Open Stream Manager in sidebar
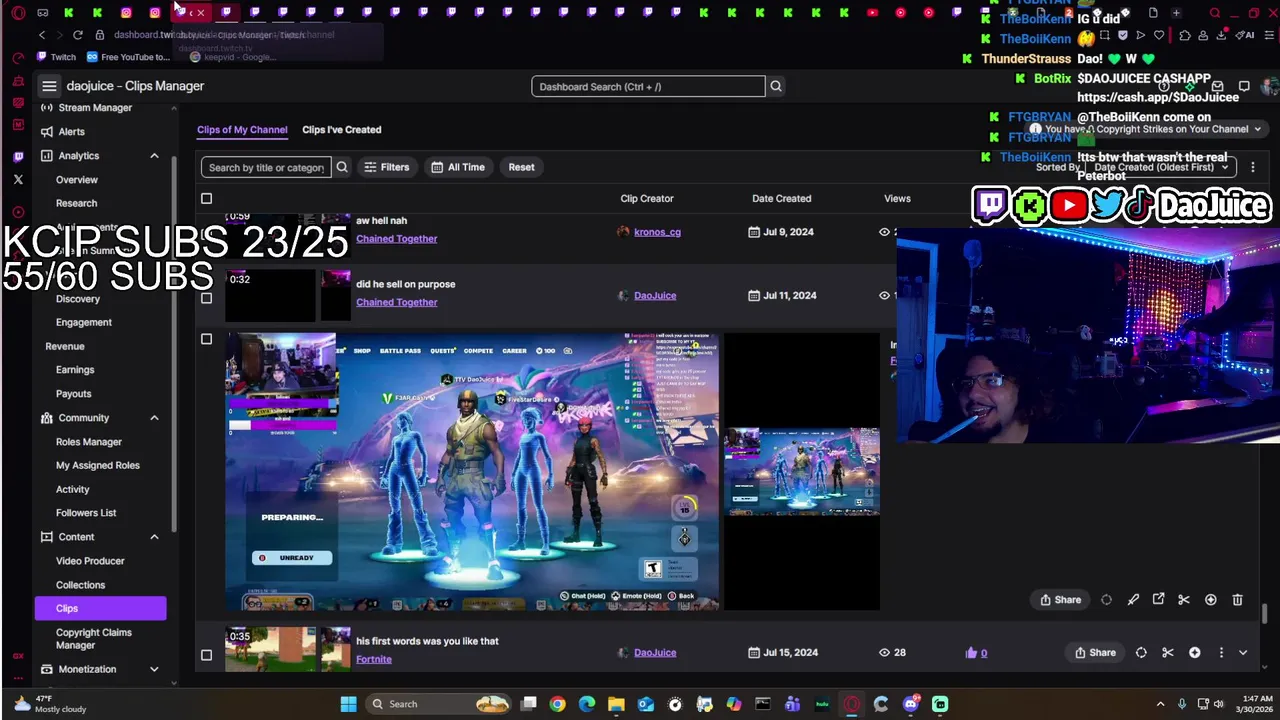Screen dimensions: 1280x720 pyautogui.click(x=95, y=108)
